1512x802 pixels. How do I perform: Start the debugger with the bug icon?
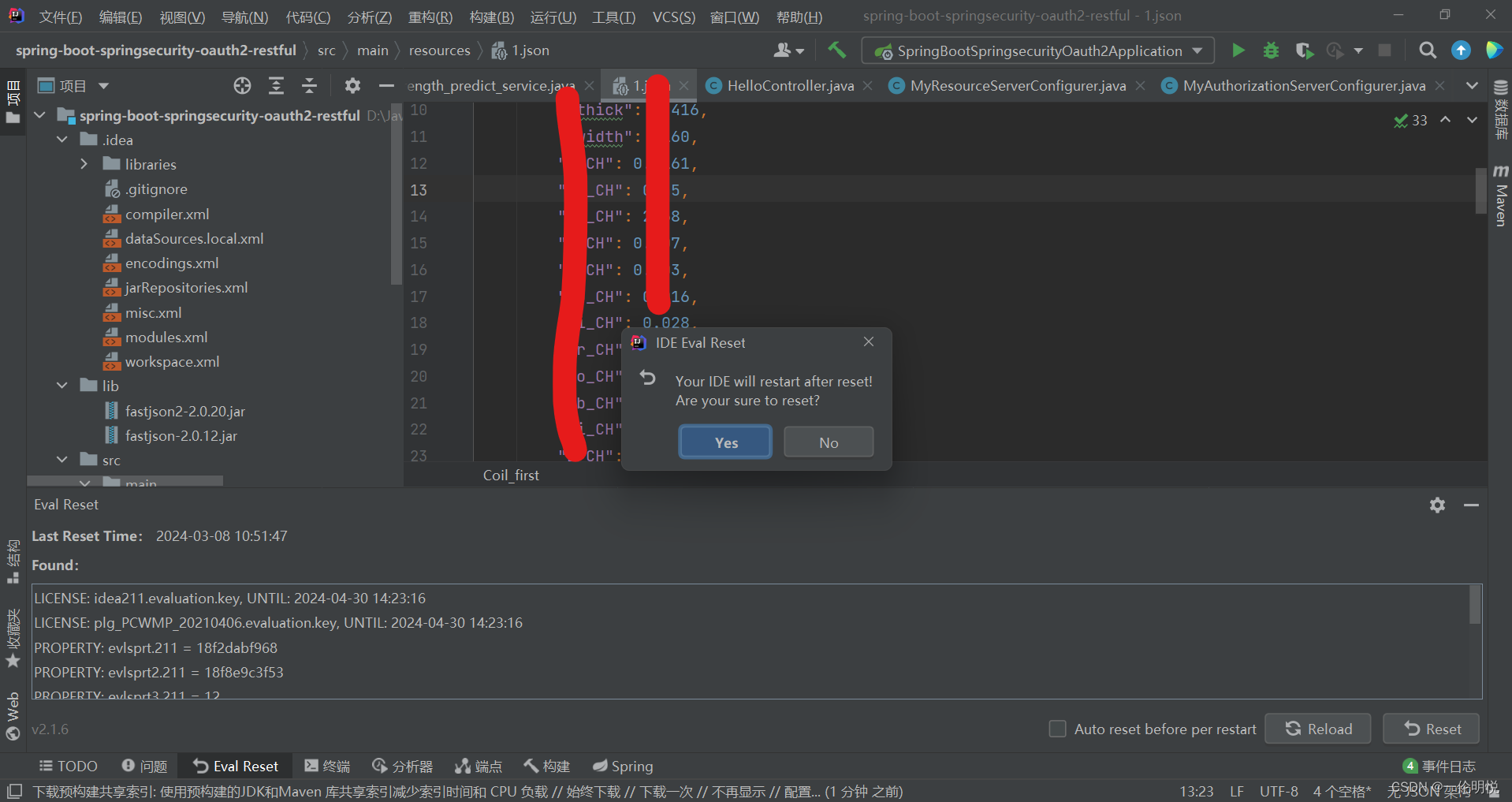(x=1270, y=50)
